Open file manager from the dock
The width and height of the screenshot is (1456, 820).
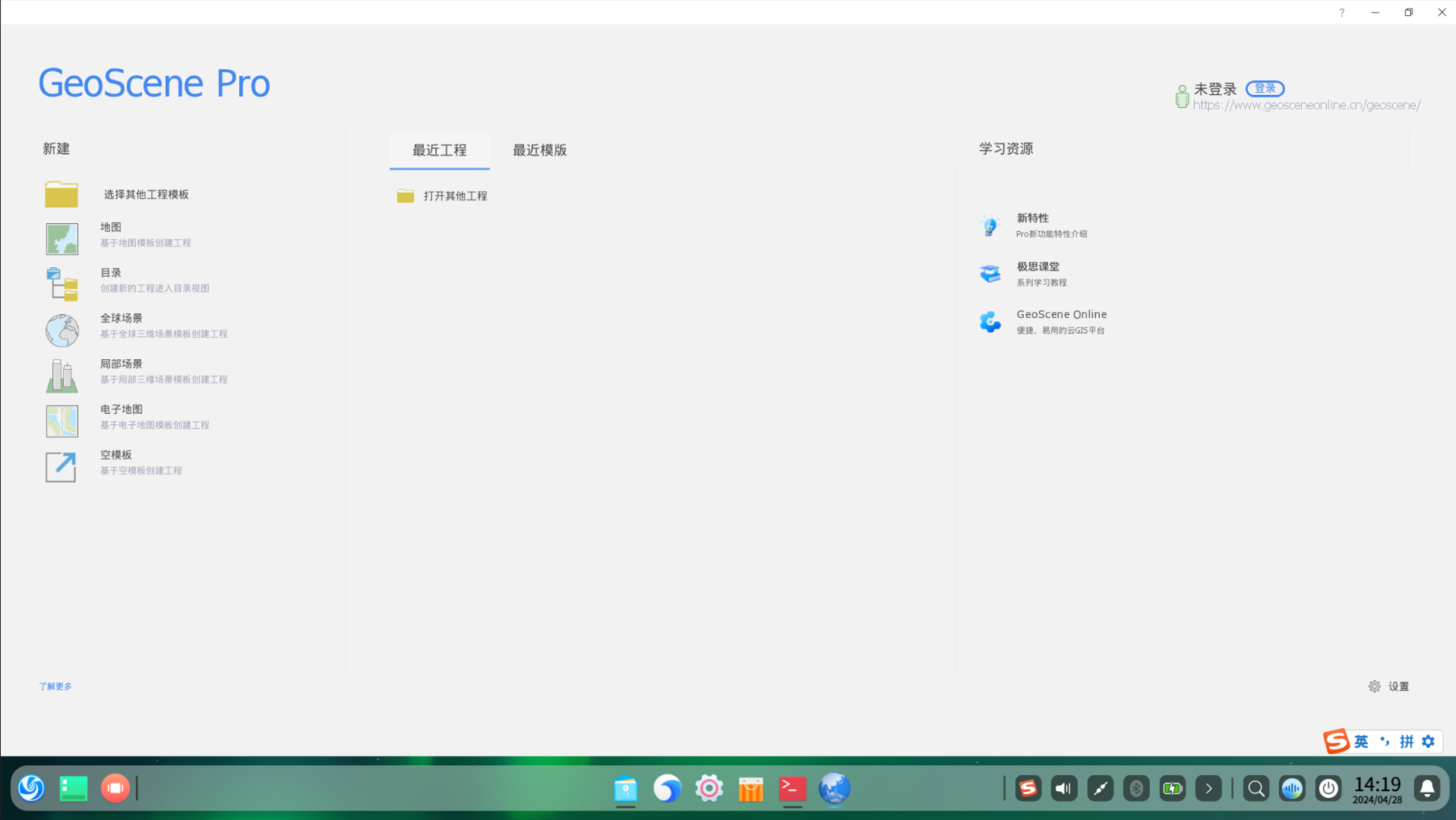626,790
